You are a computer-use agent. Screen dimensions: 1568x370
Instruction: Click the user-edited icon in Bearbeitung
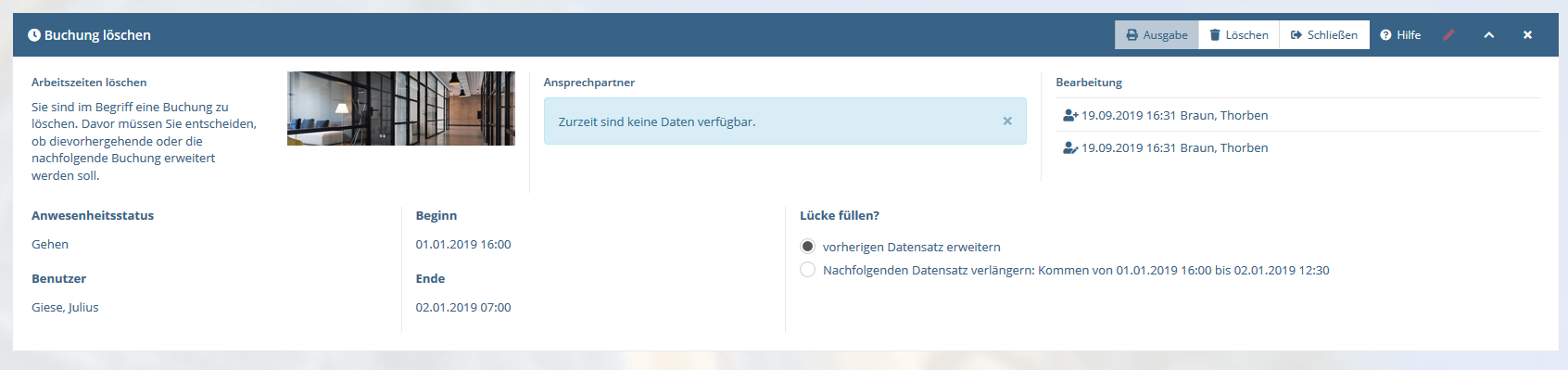[x=1070, y=148]
